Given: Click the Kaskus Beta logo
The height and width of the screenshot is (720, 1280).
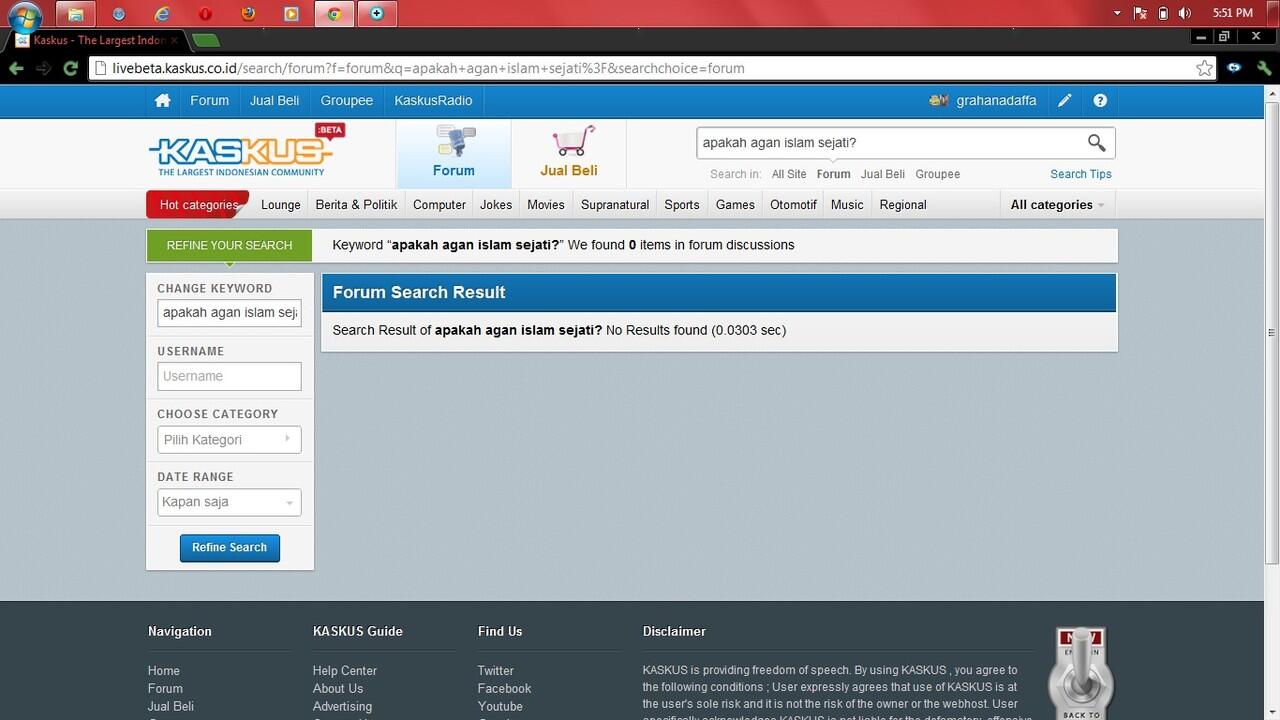Looking at the screenshot, I should coord(246,151).
